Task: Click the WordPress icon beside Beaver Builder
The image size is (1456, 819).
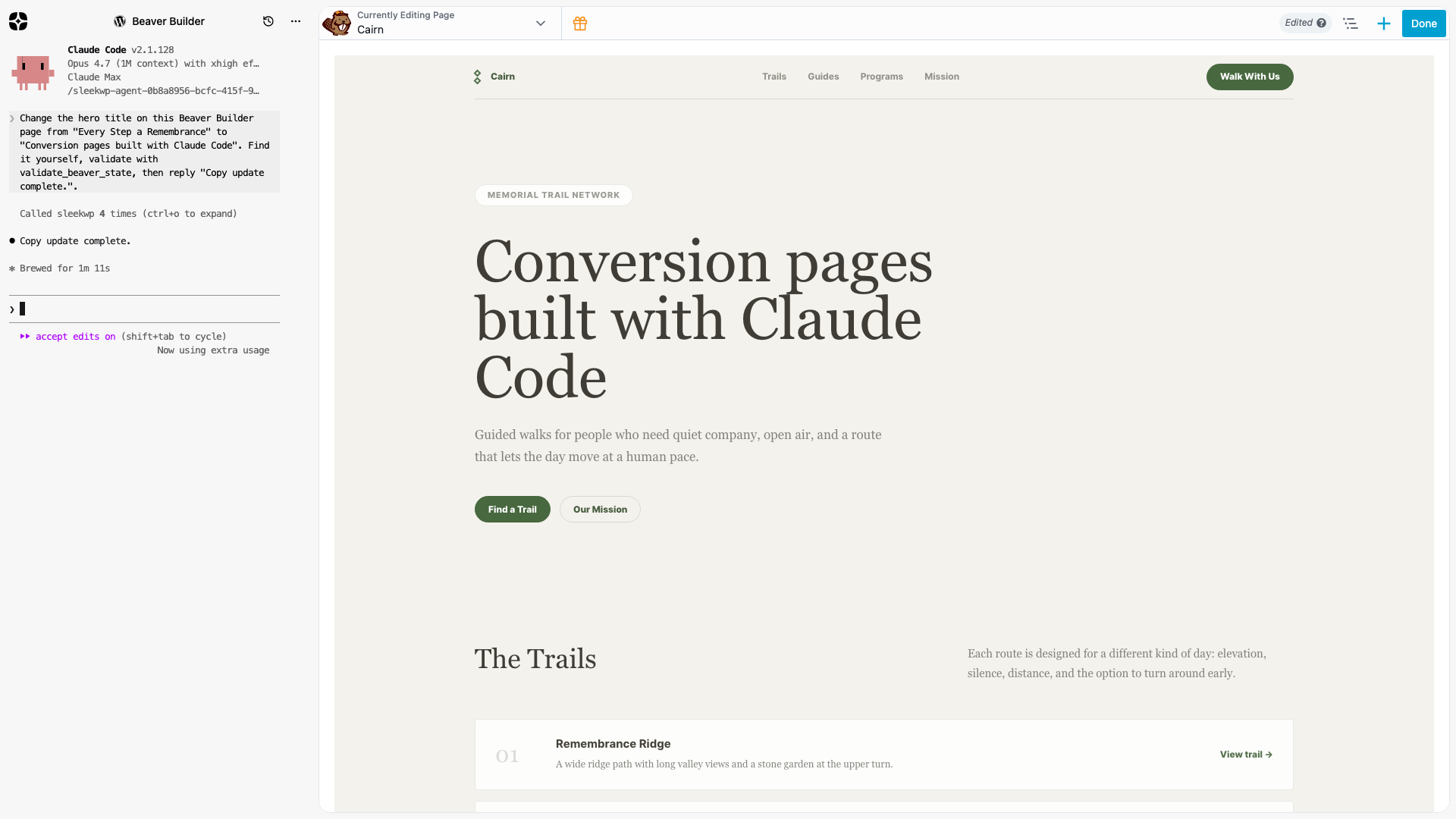Action: pos(120,21)
